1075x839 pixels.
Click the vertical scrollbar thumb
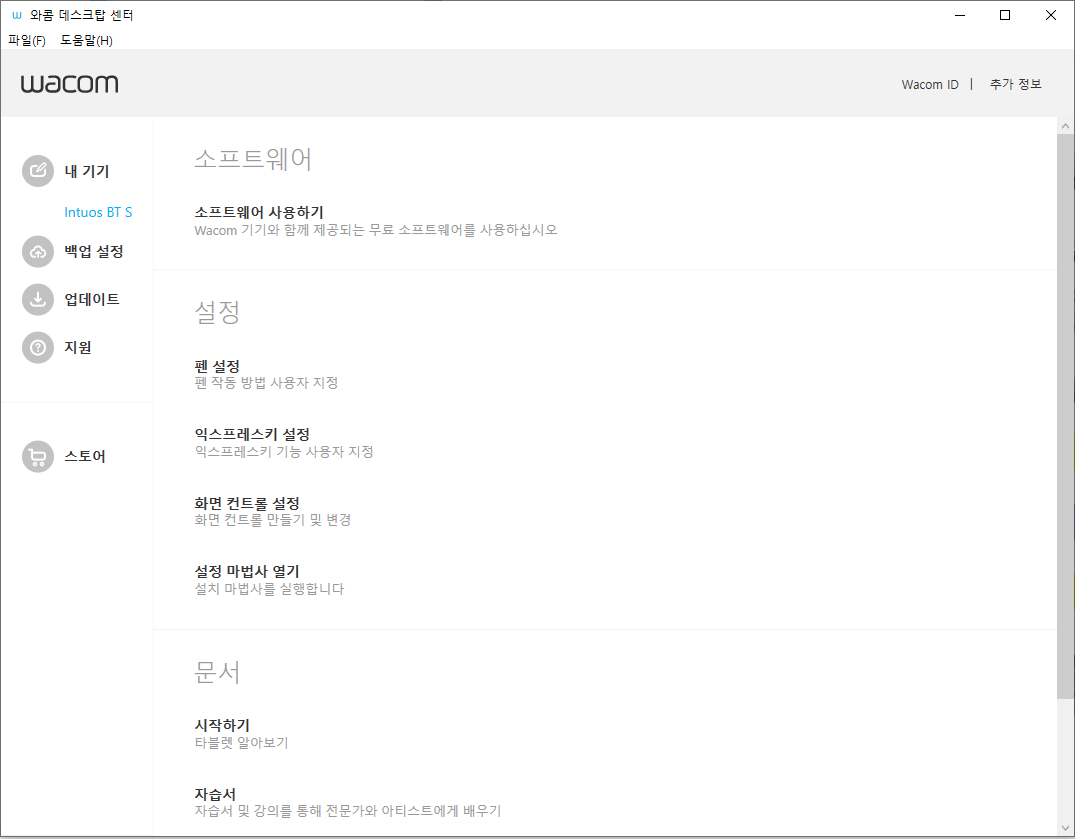1065,417
